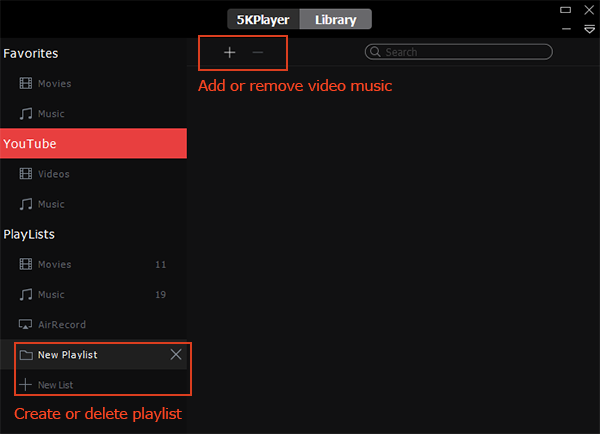Viewport: 600px width, 434px height.
Task: Click the music note icon beside YouTube Music
Action: tap(26, 204)
